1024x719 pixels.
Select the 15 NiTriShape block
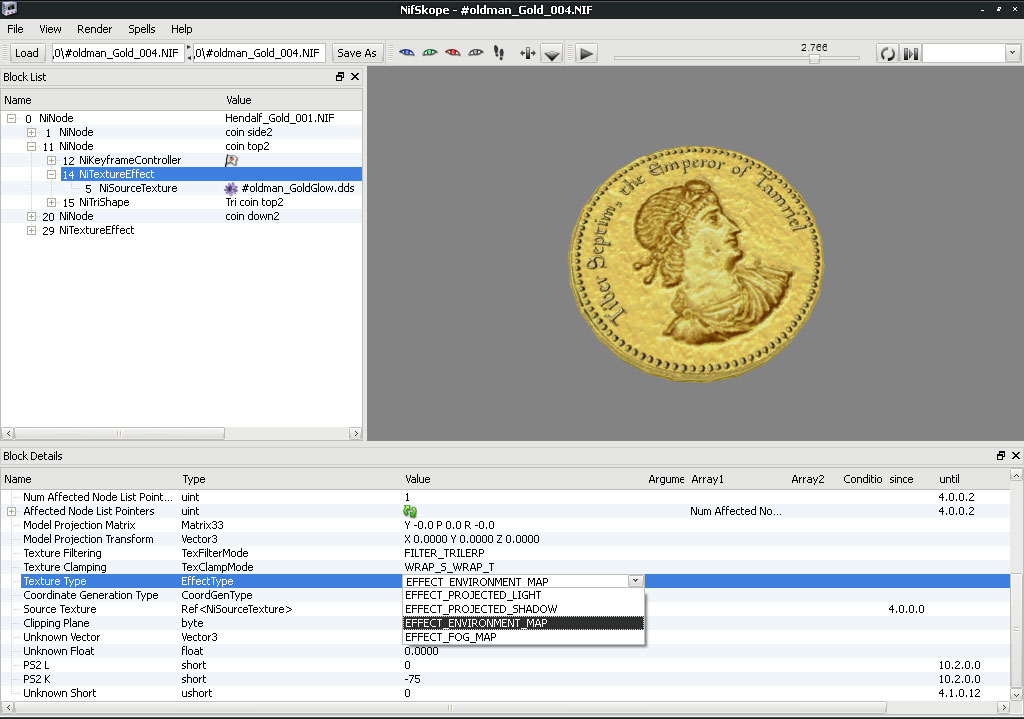point(181,202)
